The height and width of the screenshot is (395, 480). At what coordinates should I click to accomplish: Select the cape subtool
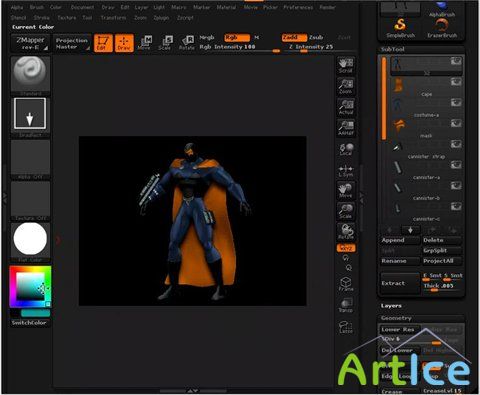426,86
